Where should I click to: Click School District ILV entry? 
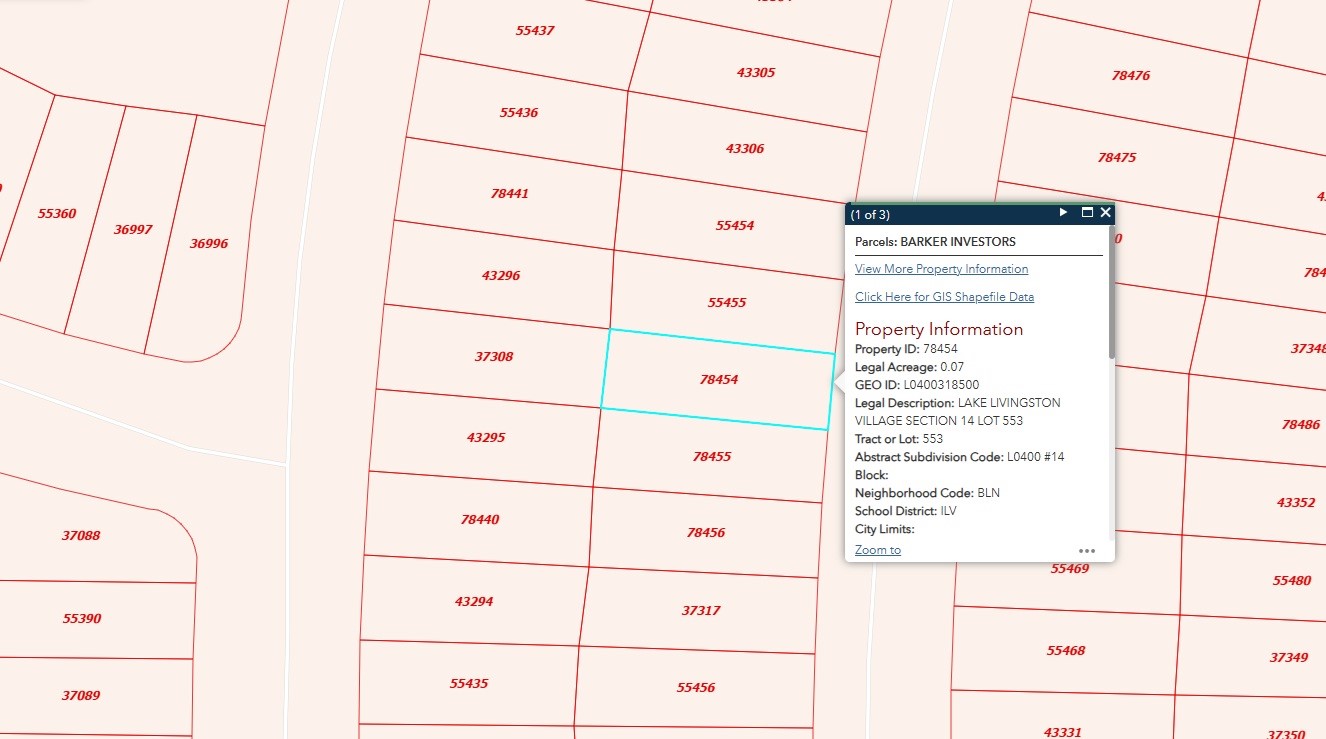[906, 511]
